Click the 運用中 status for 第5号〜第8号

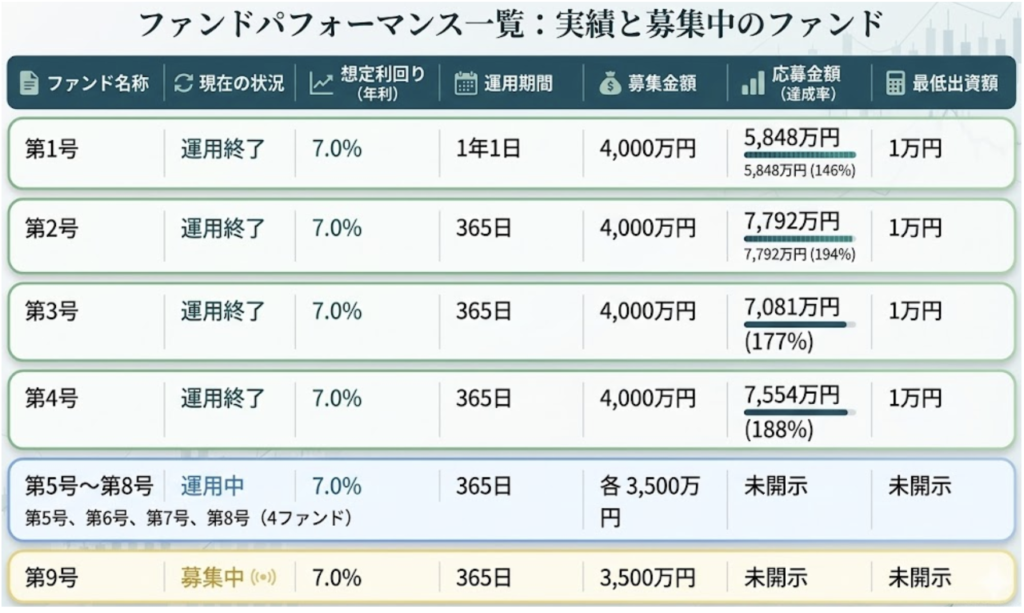pyautogui.click(x=212, y=487)
